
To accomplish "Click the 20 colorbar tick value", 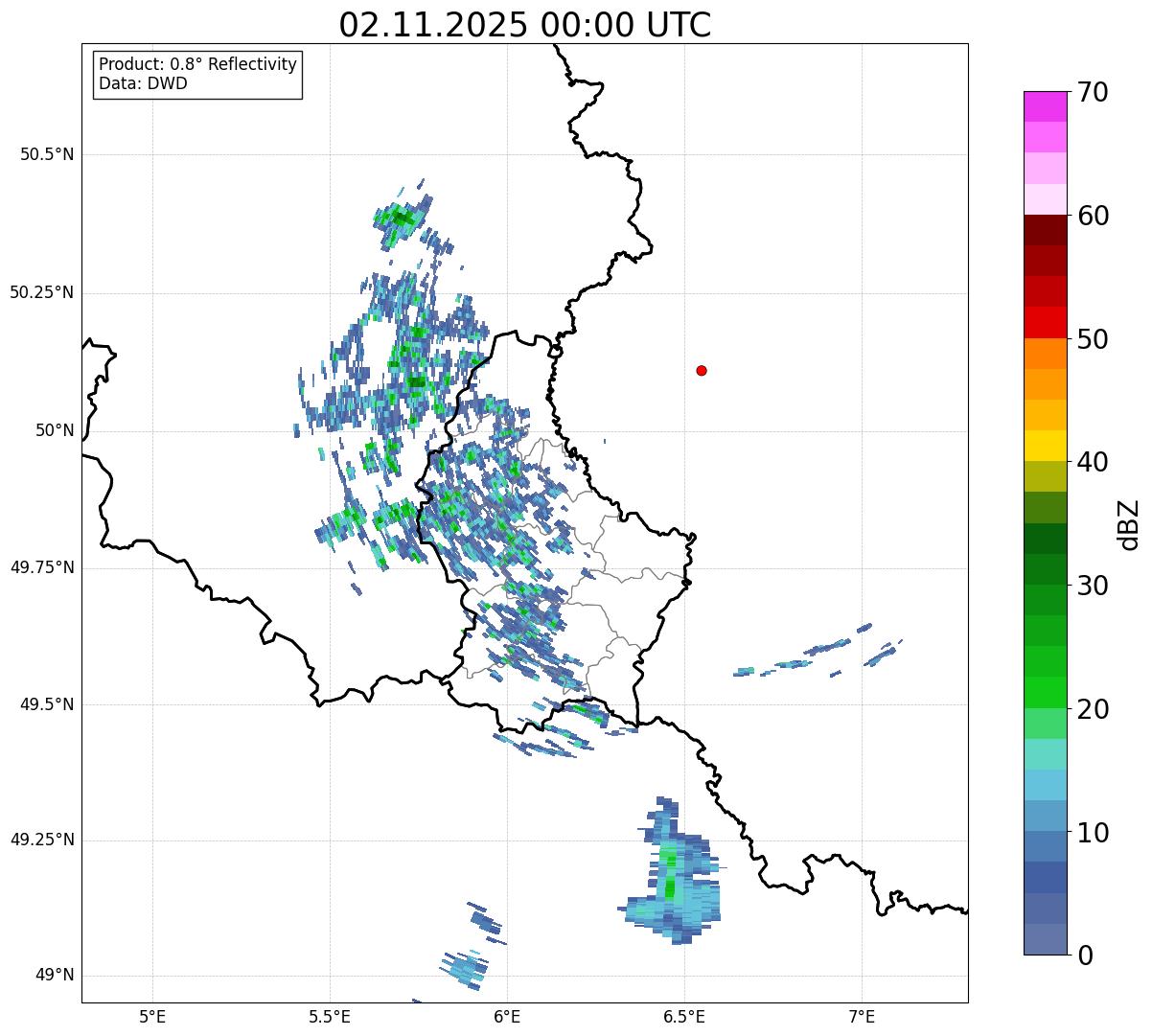I will point(1093,709).
